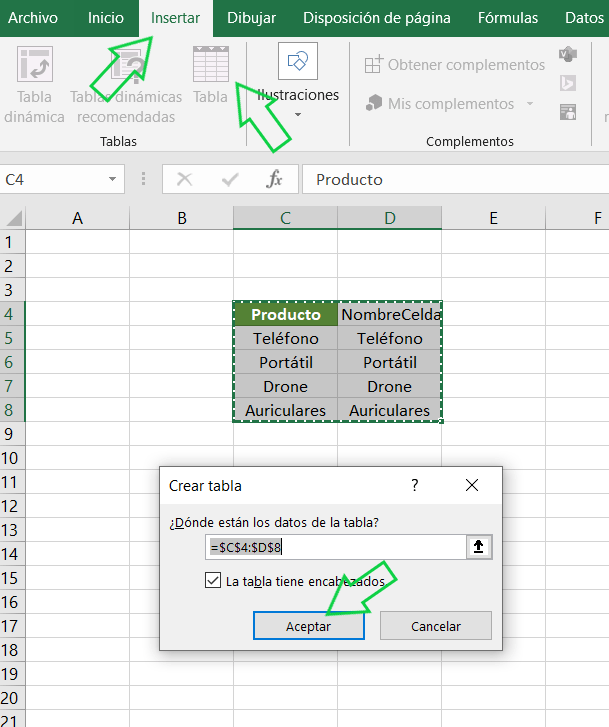609x727 pixels.
Task: Click Drone cell in column C
Action: click(x=286, y=386)
